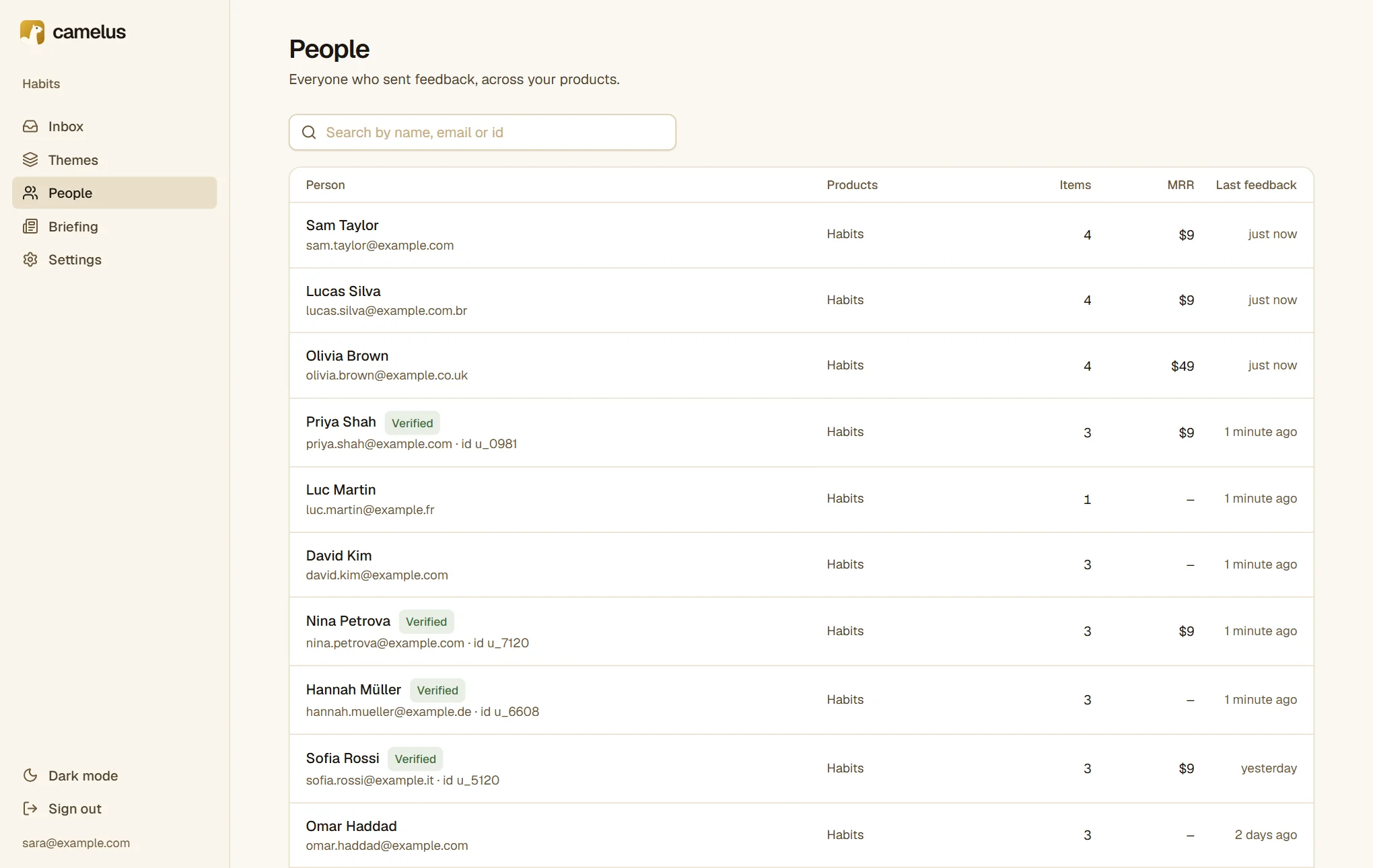Screen dimensions: 1373x868
Task: Click the $49 MRR value
Action: coord(1183,366)
